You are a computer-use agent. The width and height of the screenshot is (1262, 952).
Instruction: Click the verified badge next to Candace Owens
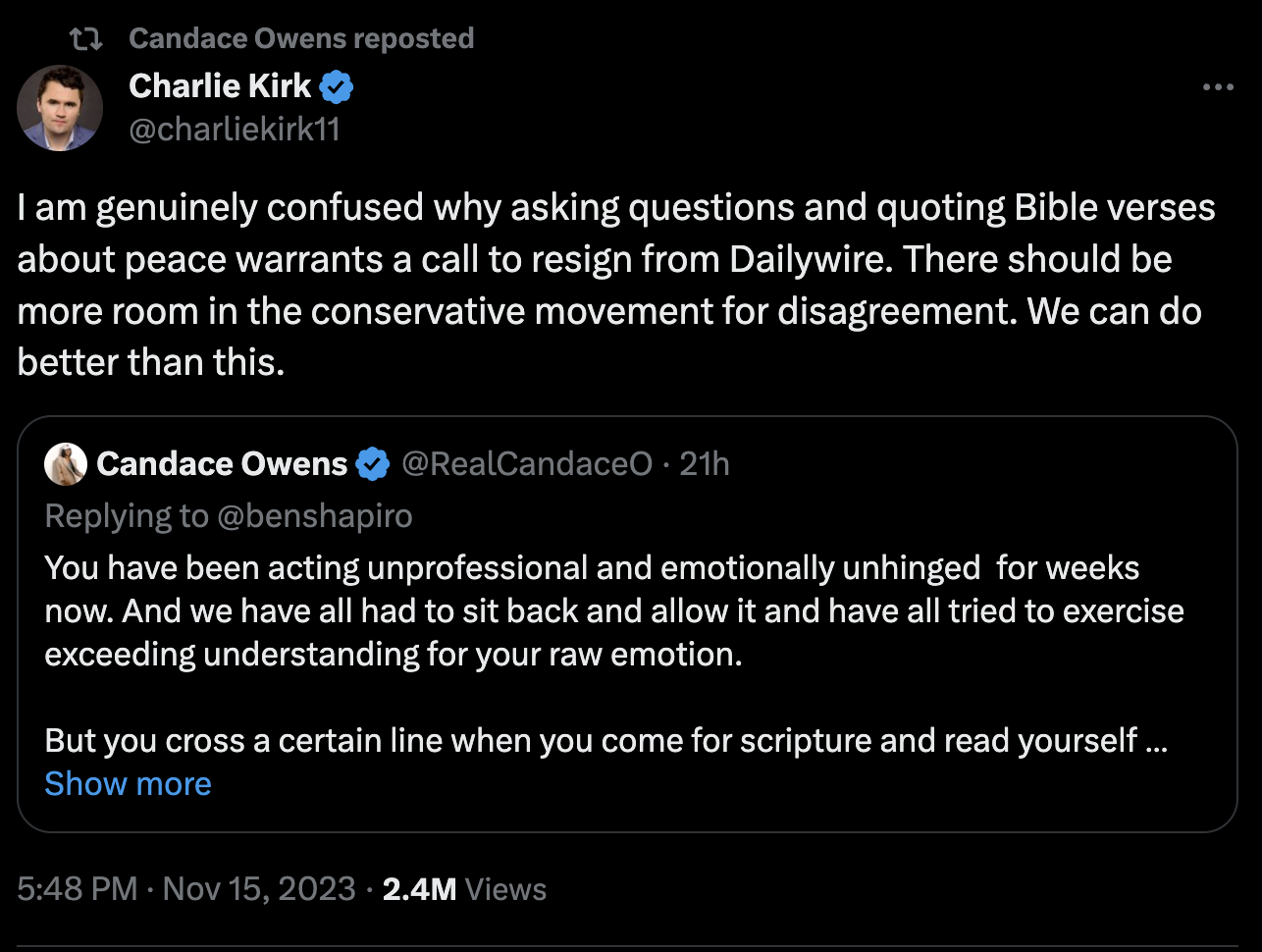click(x=373, y=464)
